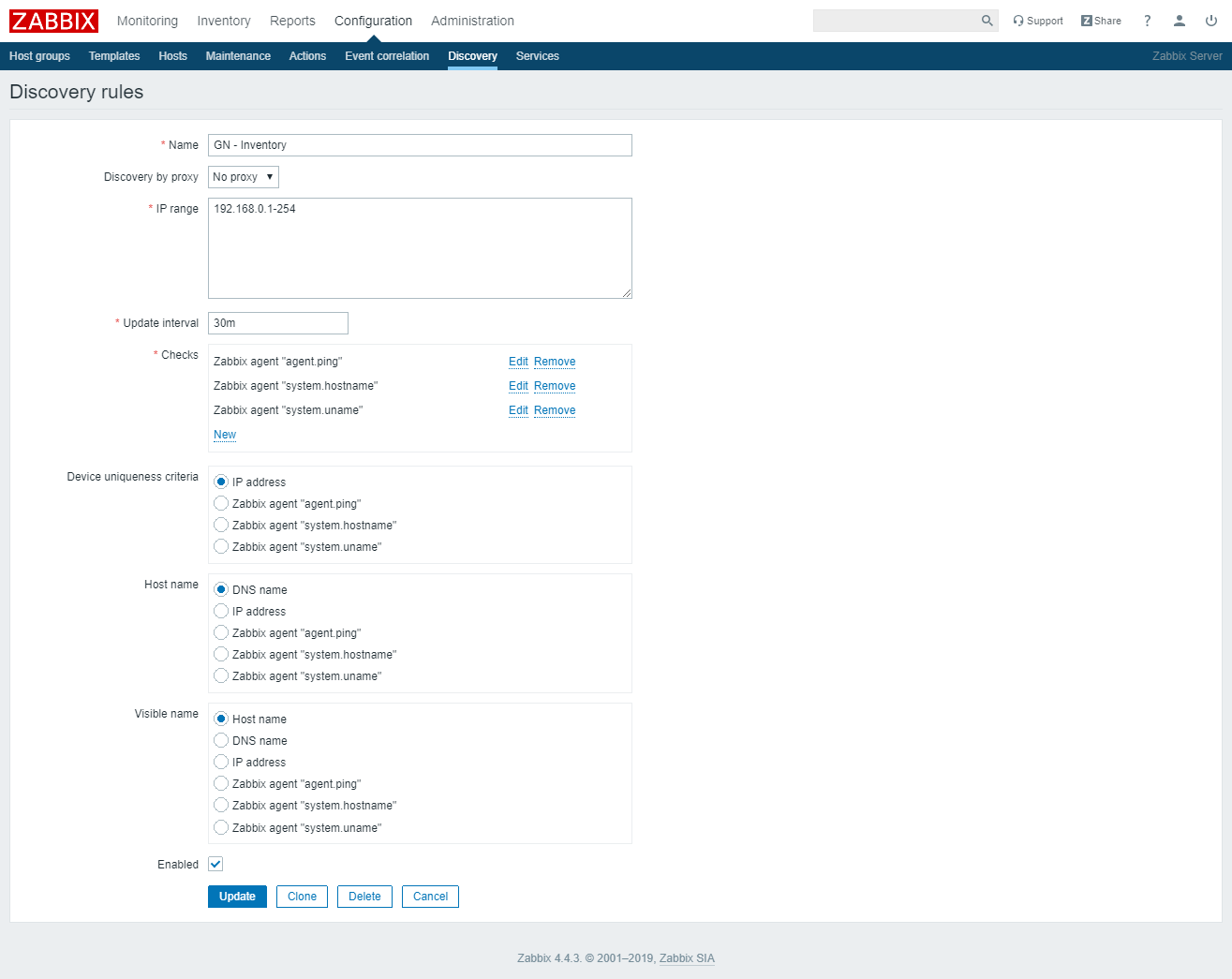Add a New check
Screen dimensions: 1232x979
pos(225,435)
